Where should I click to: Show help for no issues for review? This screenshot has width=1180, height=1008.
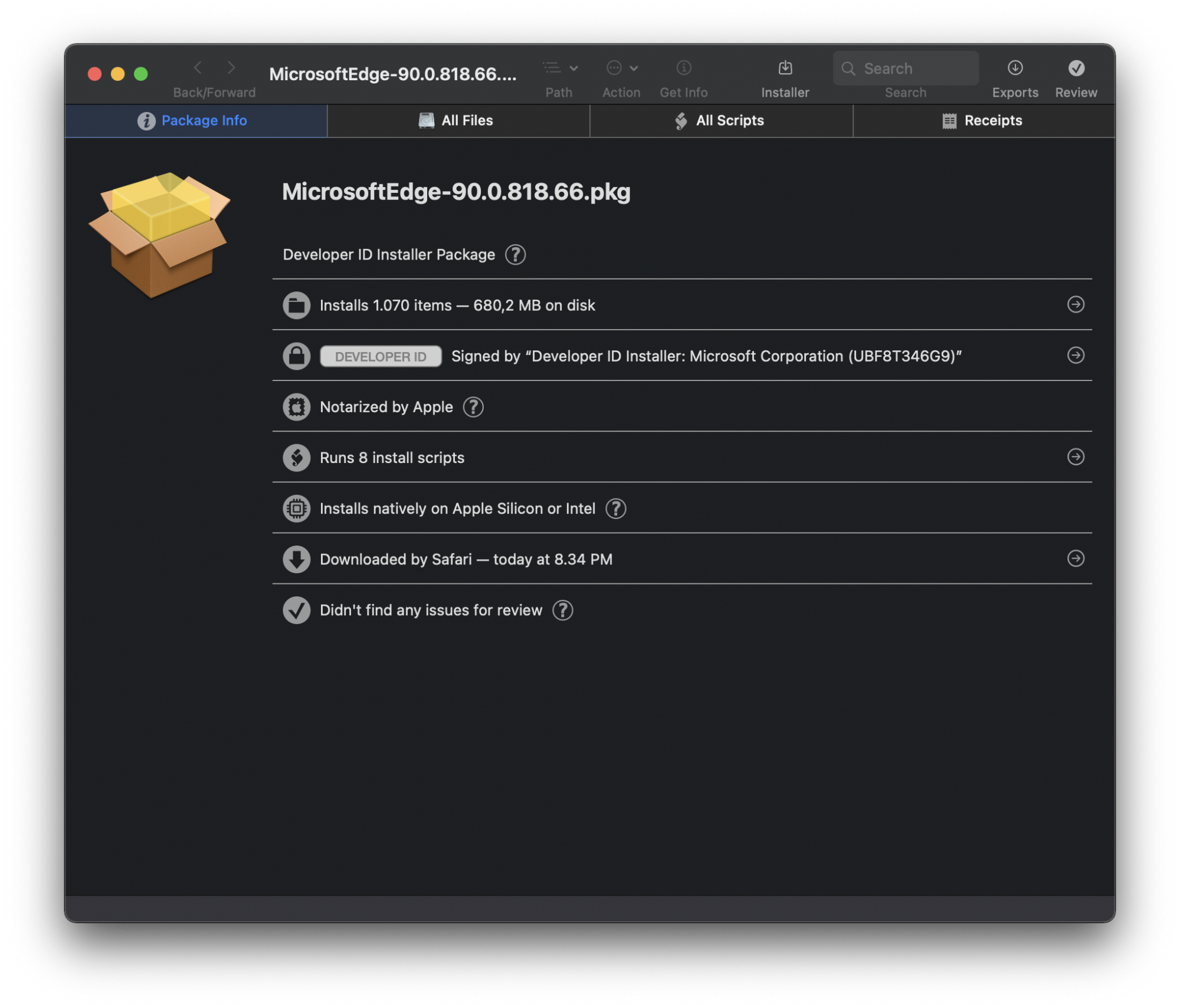(563, 610)
